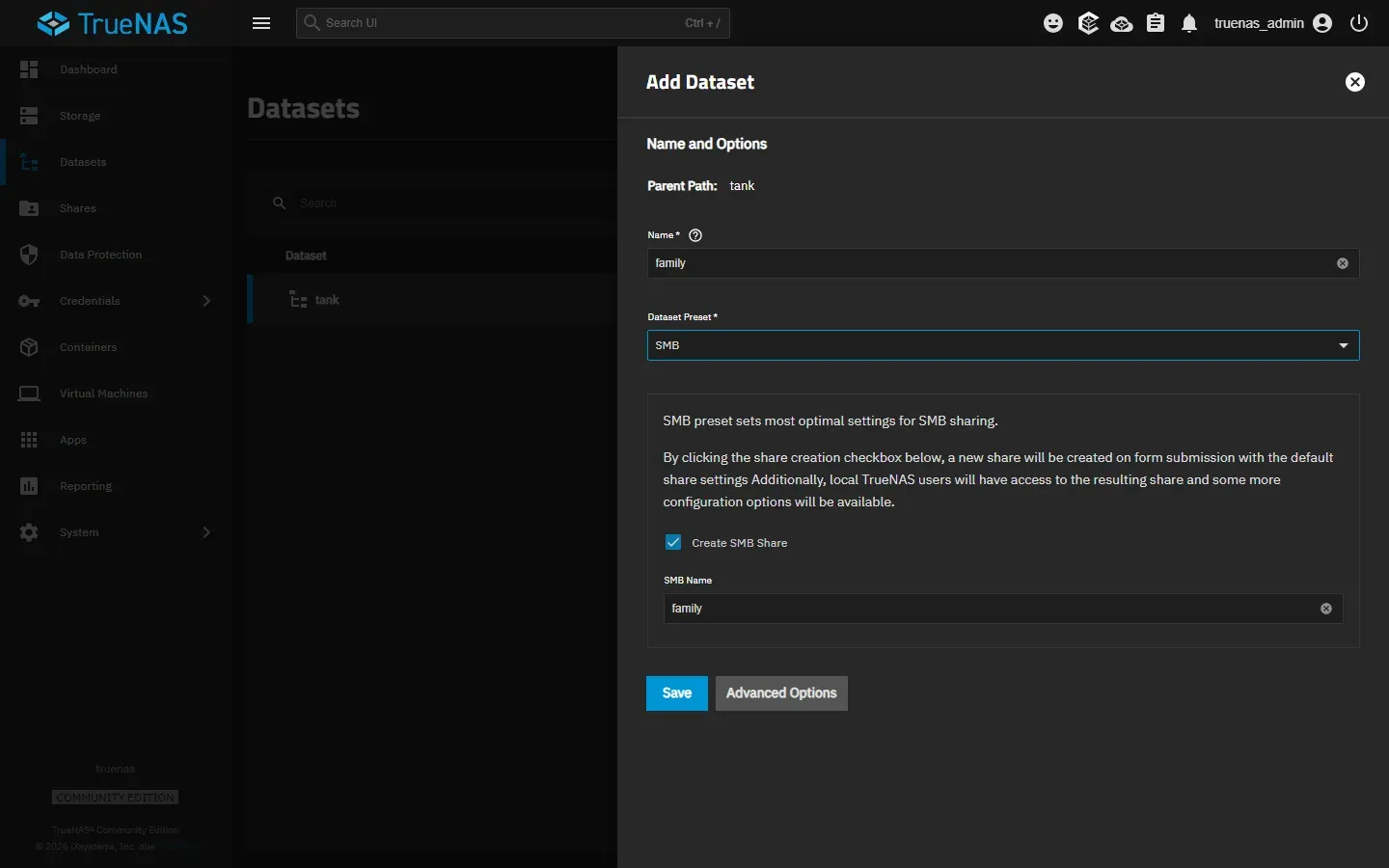The image size is (1389, 868).
Task: Toggle the hamburger sidebar menu icon
Action: tap(261, 23)
